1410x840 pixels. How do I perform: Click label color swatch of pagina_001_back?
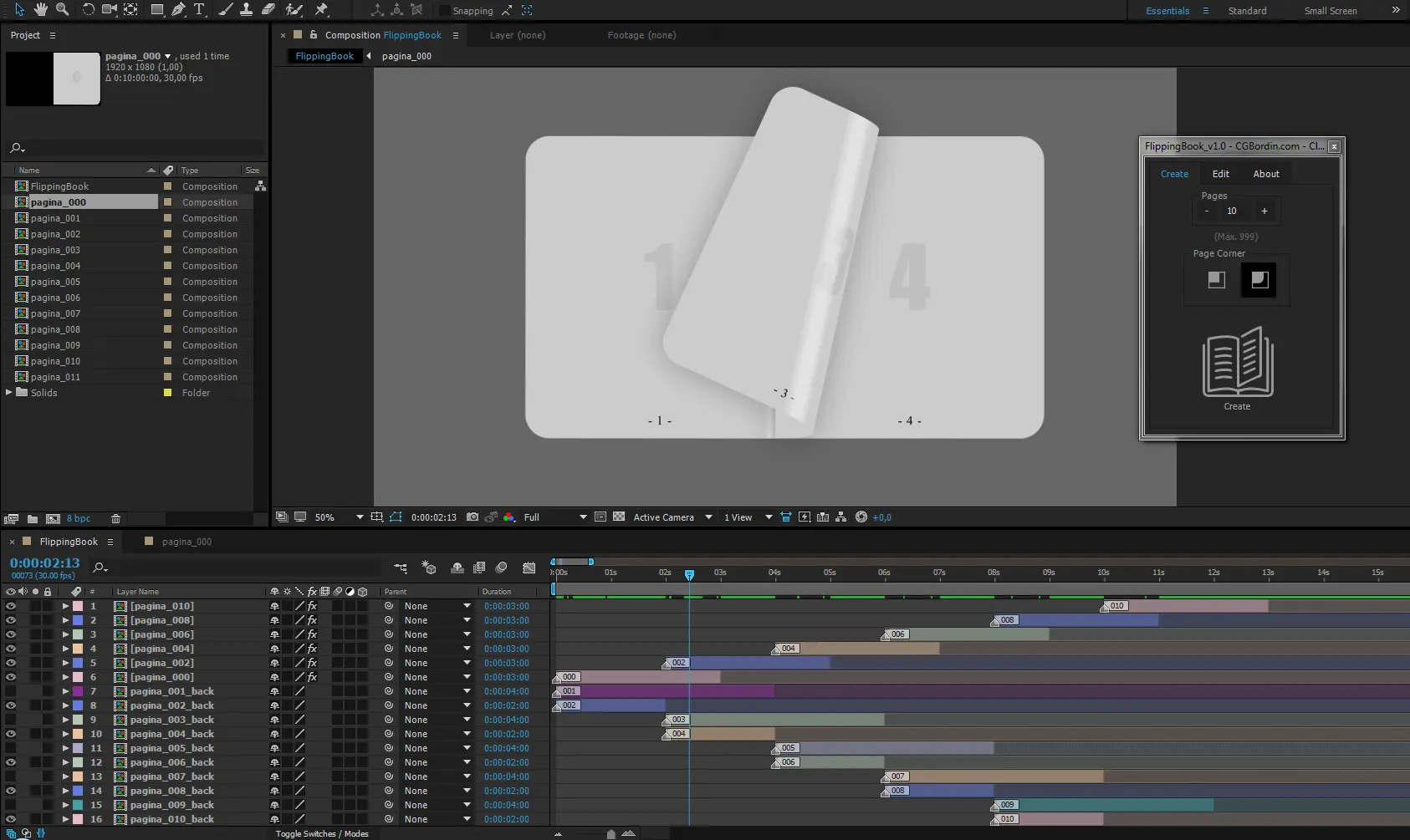point(78,691)
